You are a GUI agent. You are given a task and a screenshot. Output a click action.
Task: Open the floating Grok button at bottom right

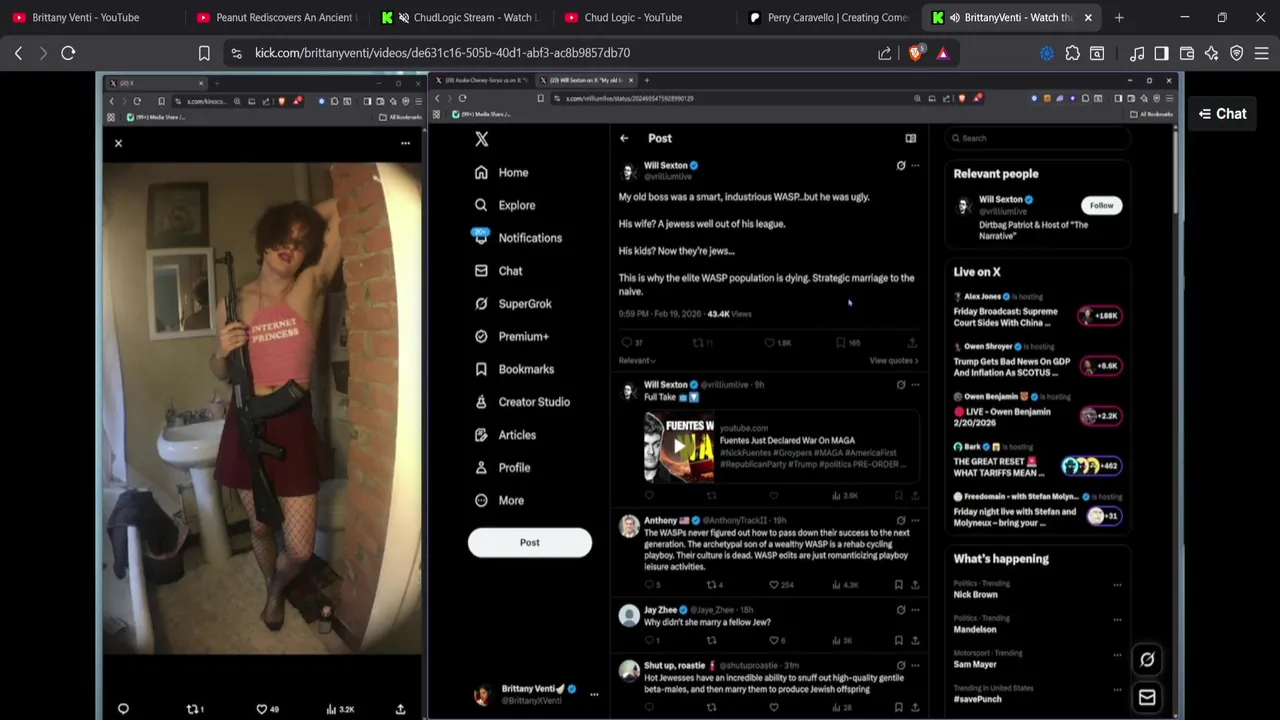(1147, 659)
